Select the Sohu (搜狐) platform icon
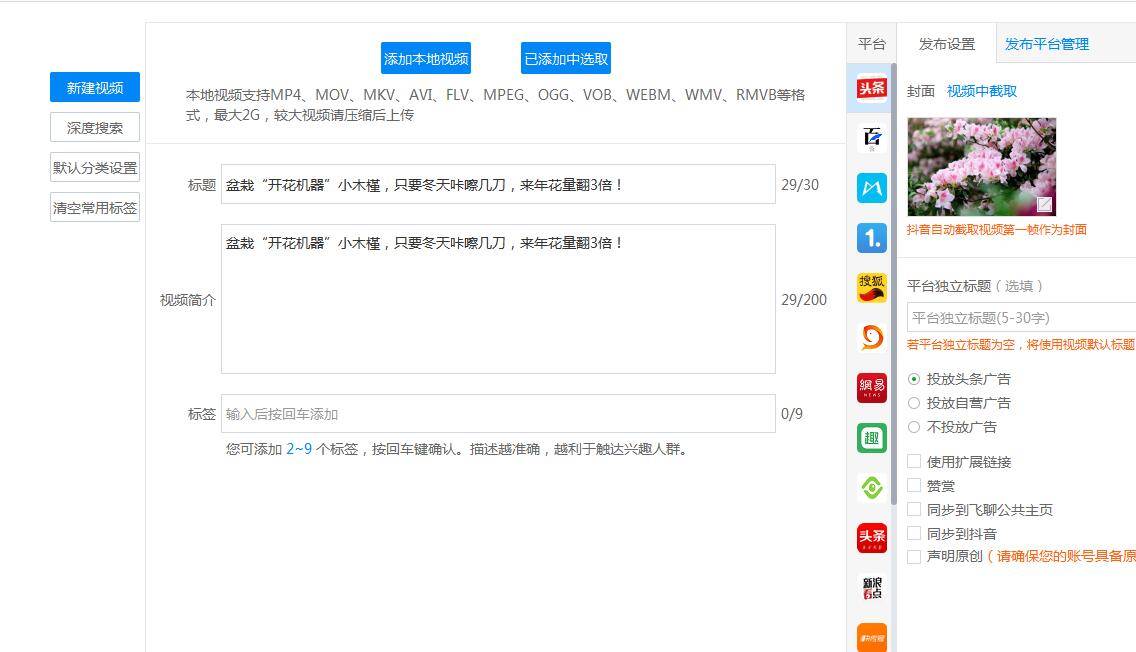Screen dimensions: 1136x652 (x=871, y=288)
